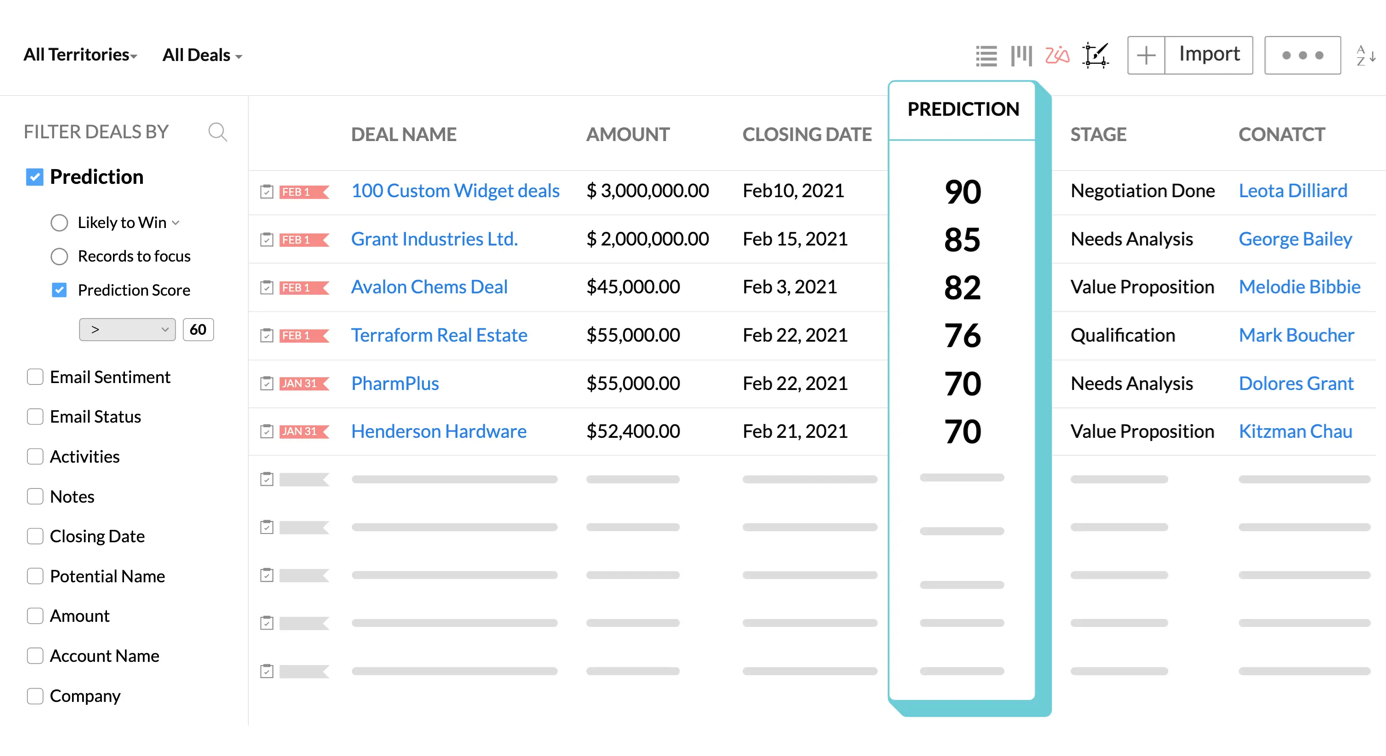Uncheck the Prediction filter checkbox
Image resolution: width=1386 pixels, height=756 pixels.
coord(35,177)
